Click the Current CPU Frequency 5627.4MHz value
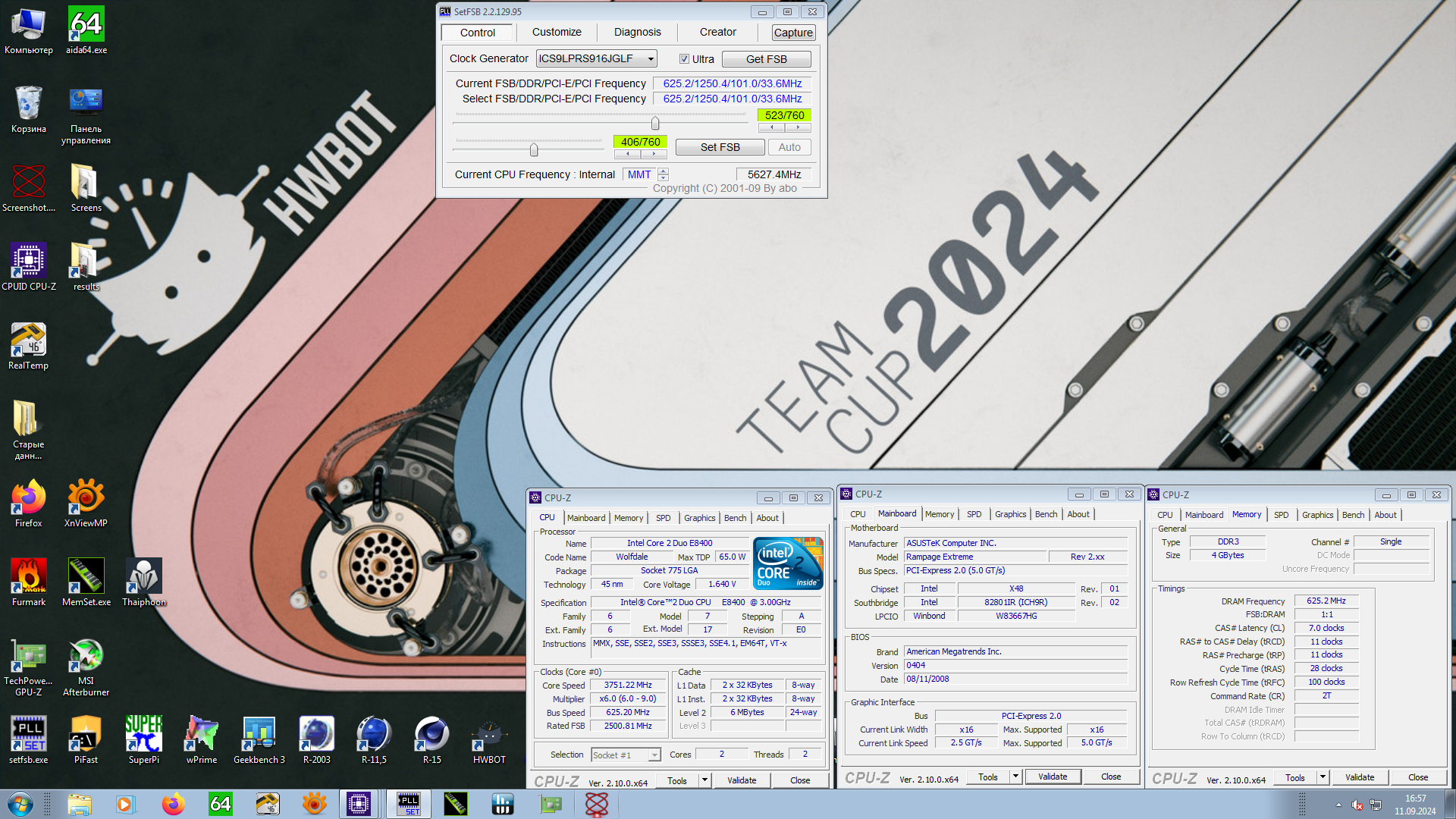Screen dimensions: 1456x819 773,174
